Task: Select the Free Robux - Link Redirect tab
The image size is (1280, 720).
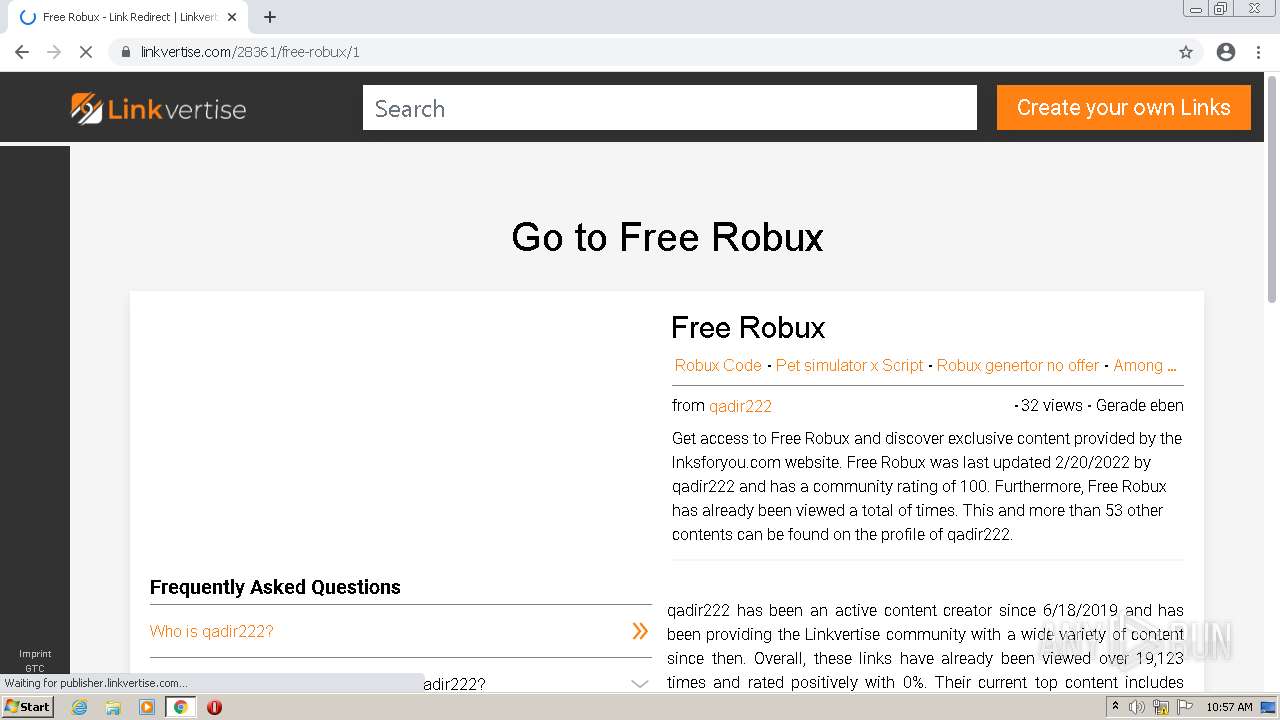Action: coord(128,17)
